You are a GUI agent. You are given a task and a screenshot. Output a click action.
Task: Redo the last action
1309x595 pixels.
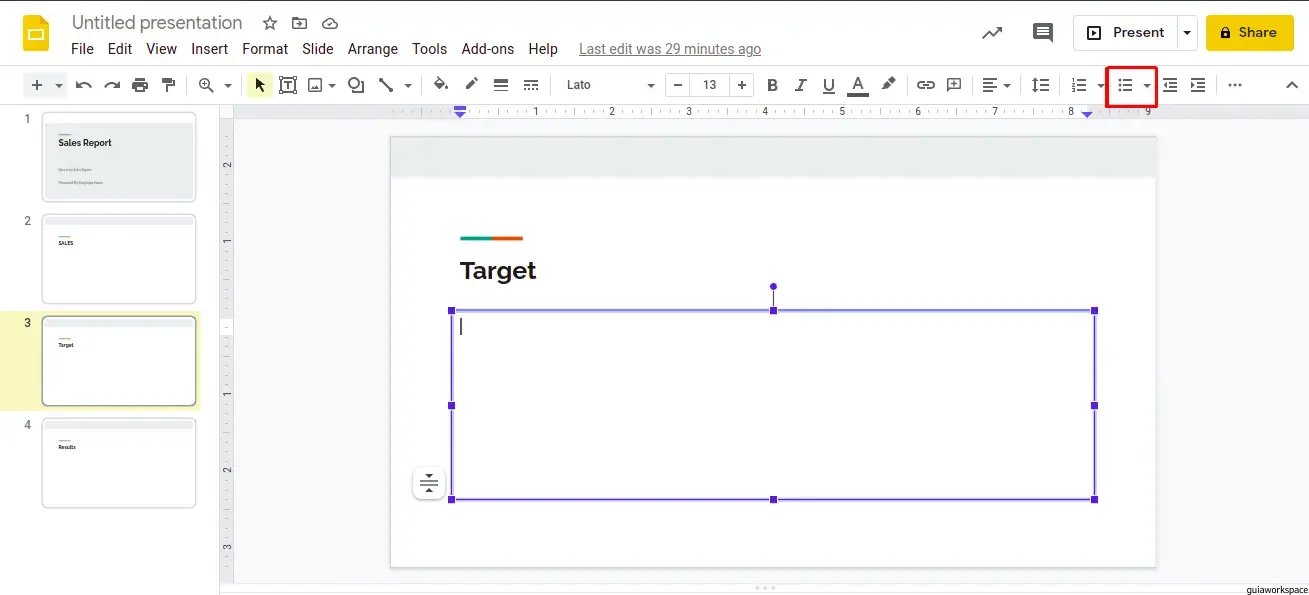coord(112,85)
